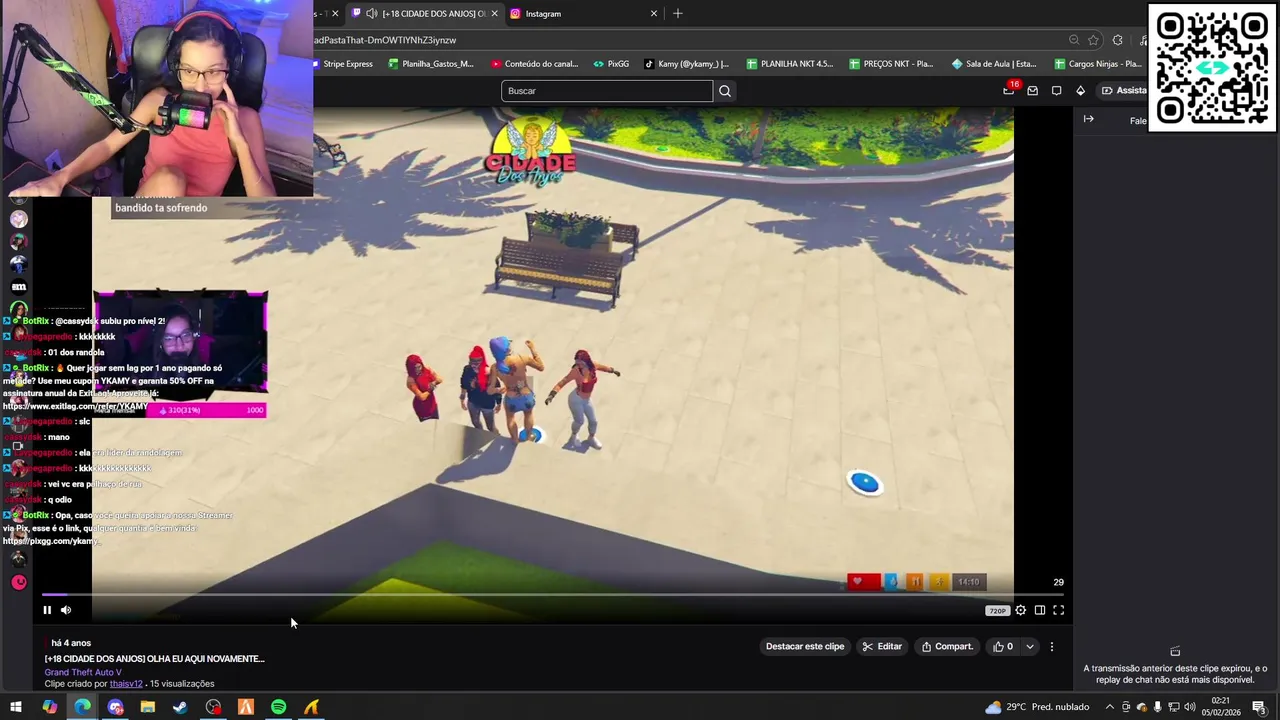Collapse the chat panel arrow
This screenshot has height=720, width=1280.
1089,119
